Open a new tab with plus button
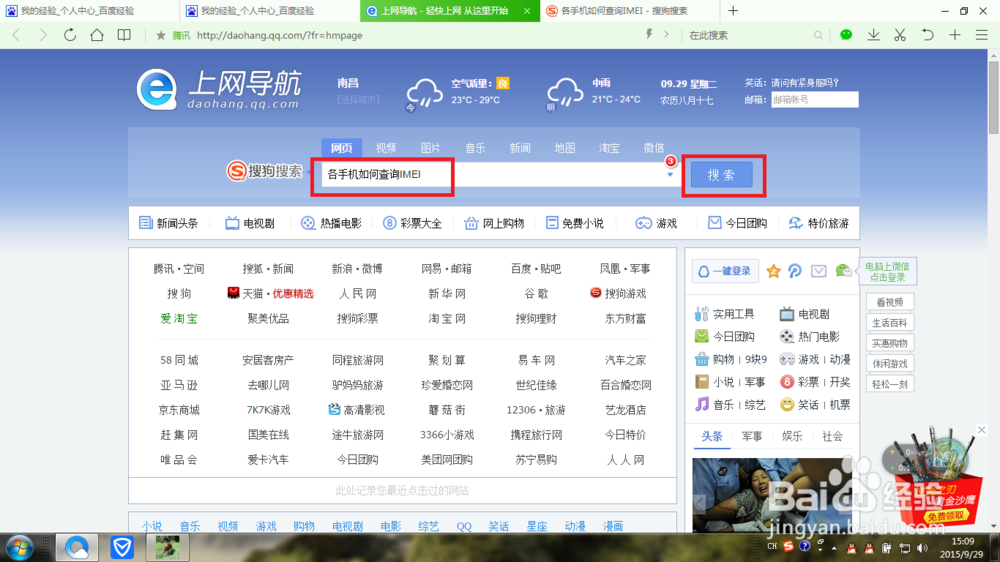1000x562 pixels. [733, 11]
